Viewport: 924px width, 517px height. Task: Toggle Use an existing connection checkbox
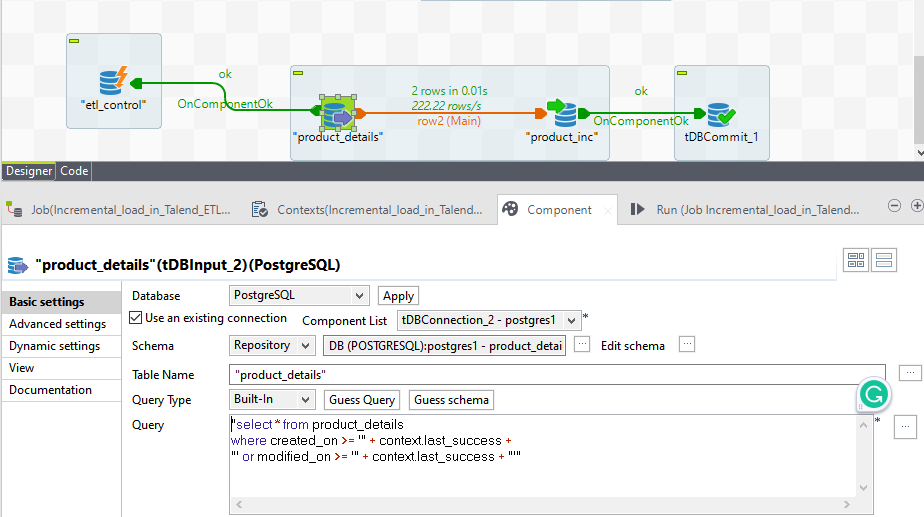pos(137,319)
